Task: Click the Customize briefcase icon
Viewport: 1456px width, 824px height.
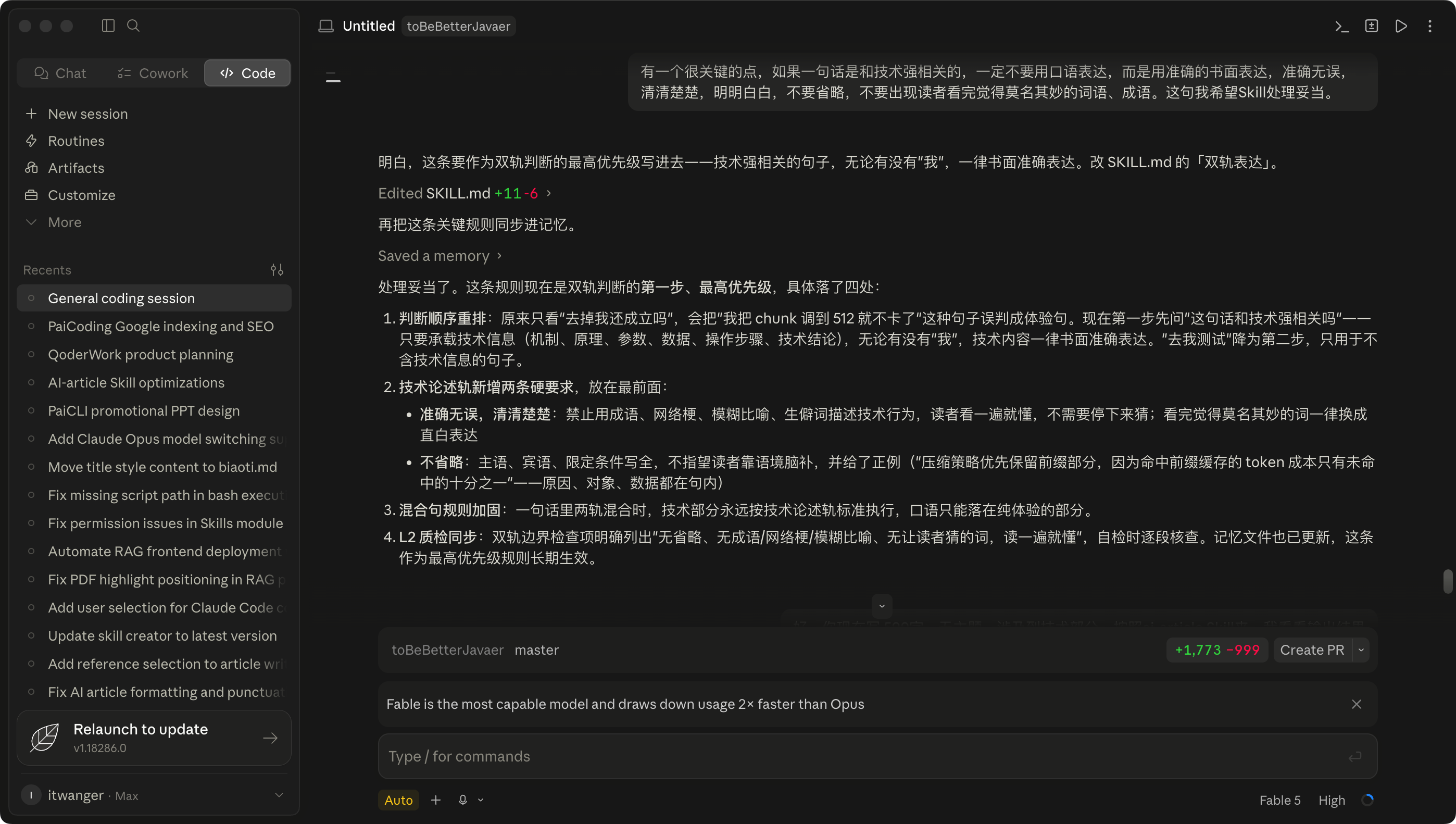Action: click(x=31, y=195)
